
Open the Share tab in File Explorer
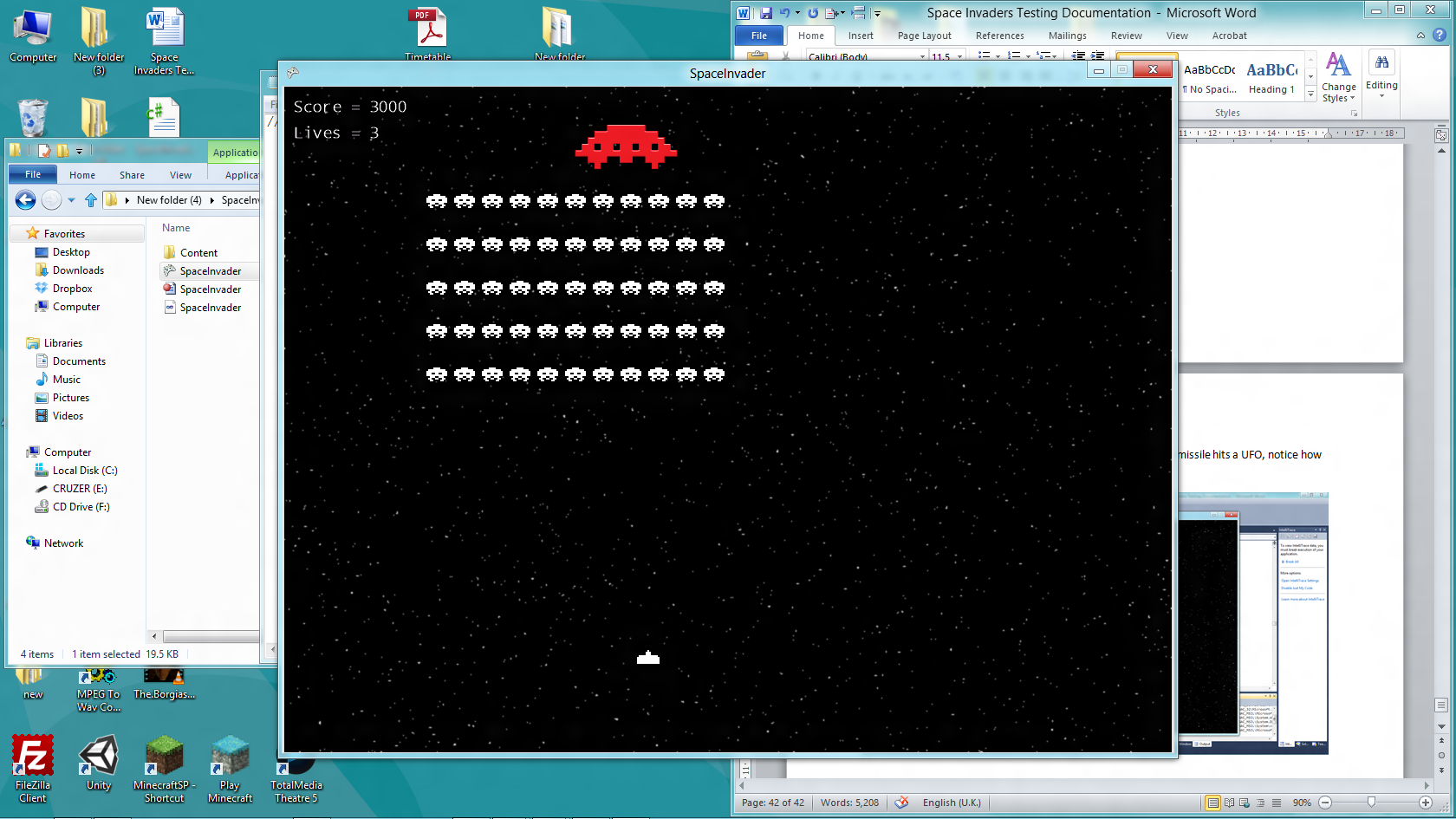132,175
